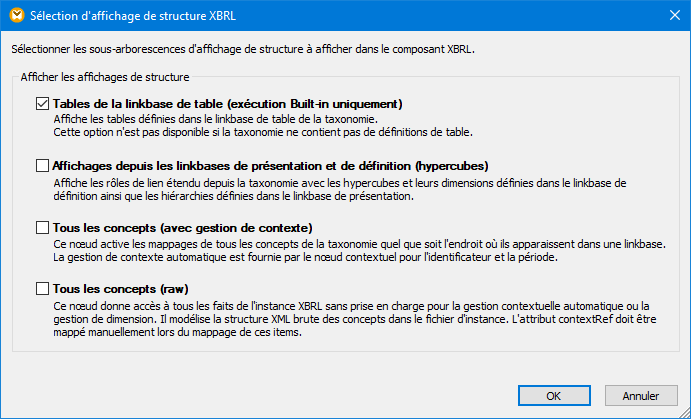
Task: Confirm the selection with OK
Action: tap(553, 395)
